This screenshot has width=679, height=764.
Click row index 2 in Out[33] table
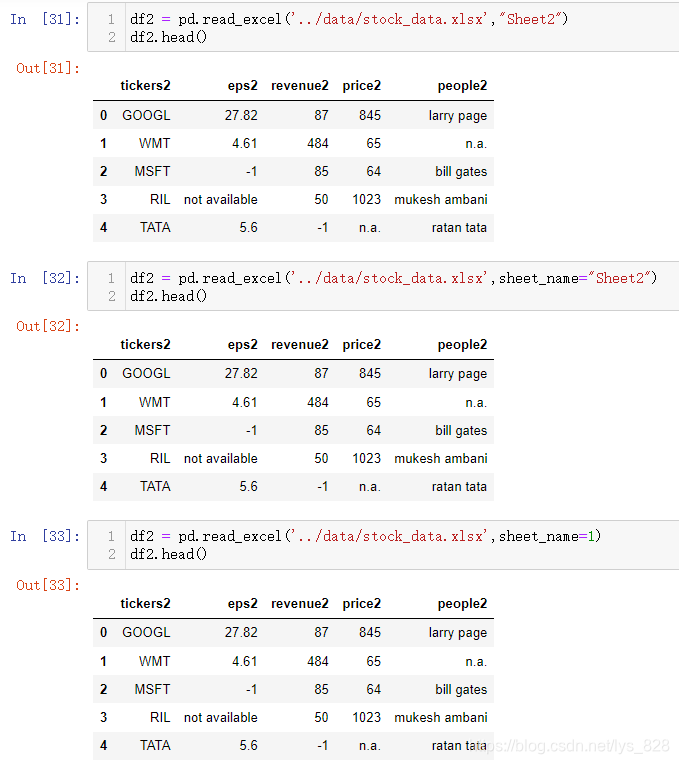coord(103,689)
